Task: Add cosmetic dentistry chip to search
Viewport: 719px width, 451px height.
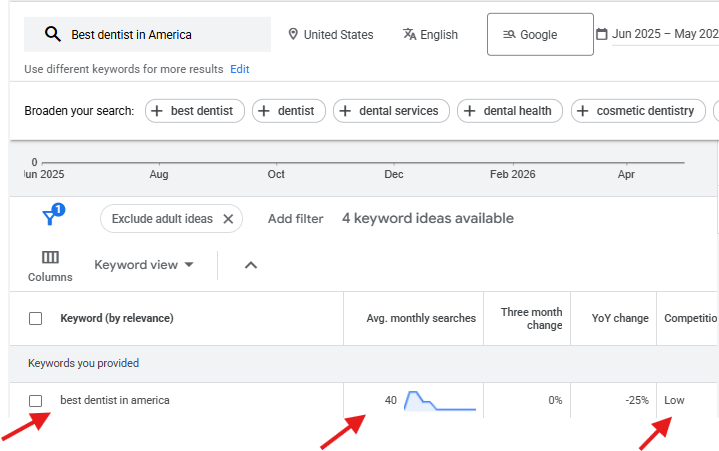Action: click(638, 111)
